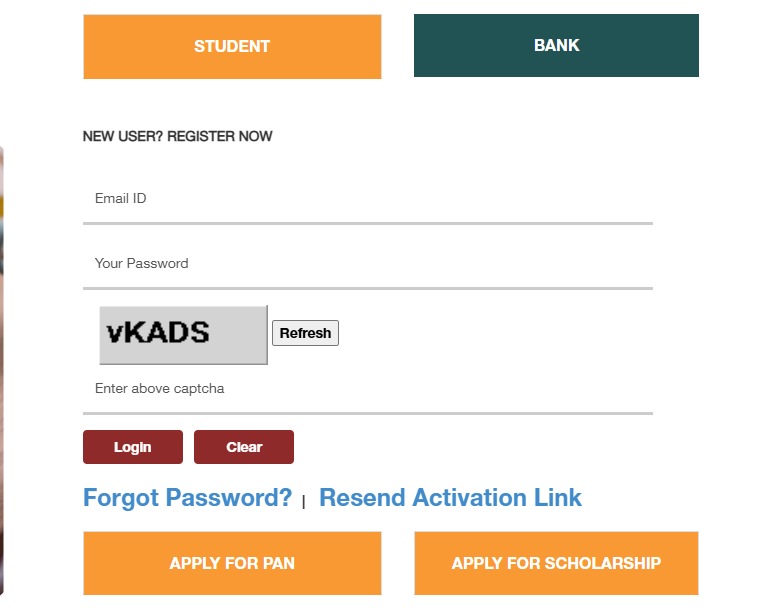This screenshot has height=610, width=758.
Task: Click the dark red Clear button
Action: click(x=244, y=447)
